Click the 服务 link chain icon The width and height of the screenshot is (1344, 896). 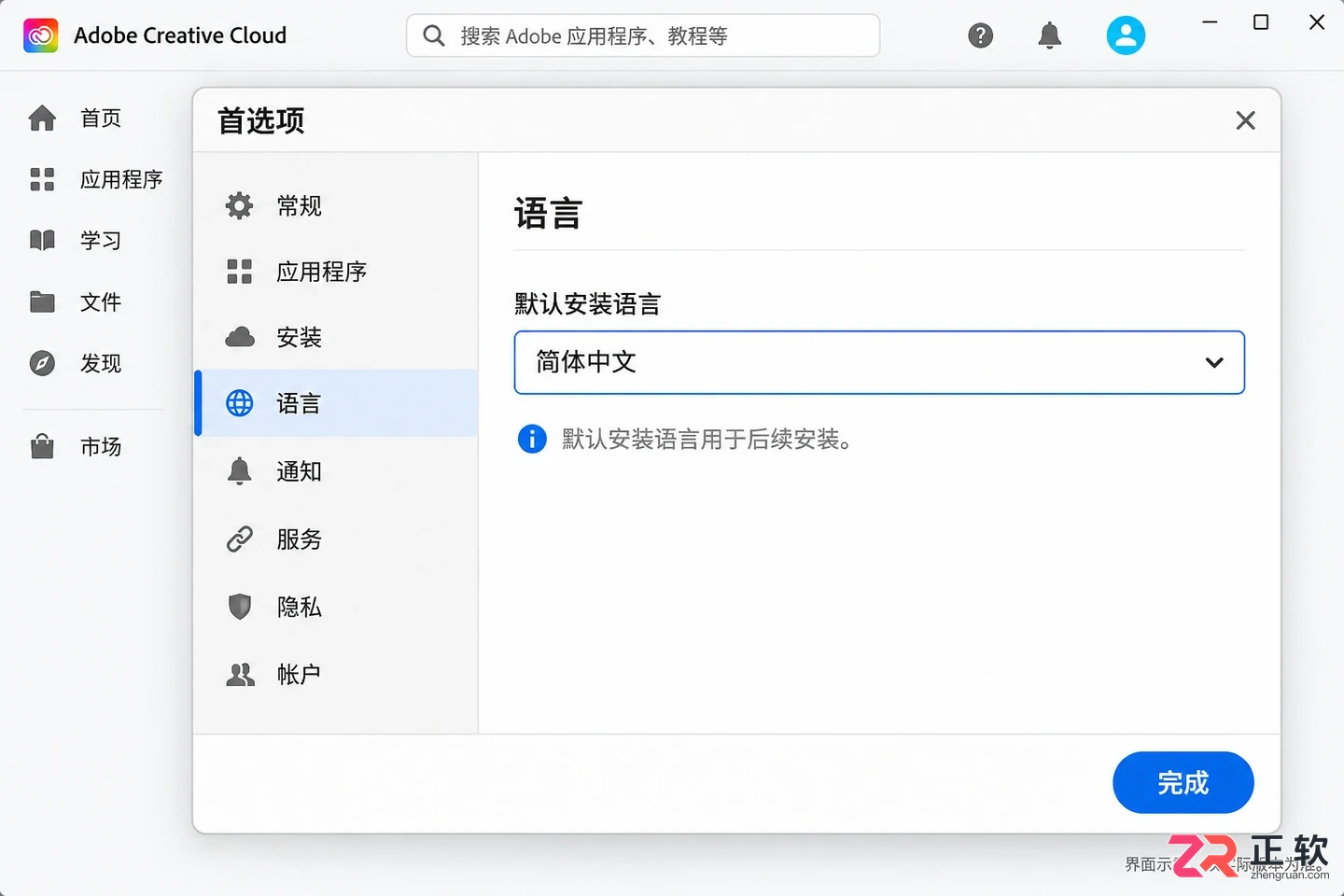coord(240,539)
